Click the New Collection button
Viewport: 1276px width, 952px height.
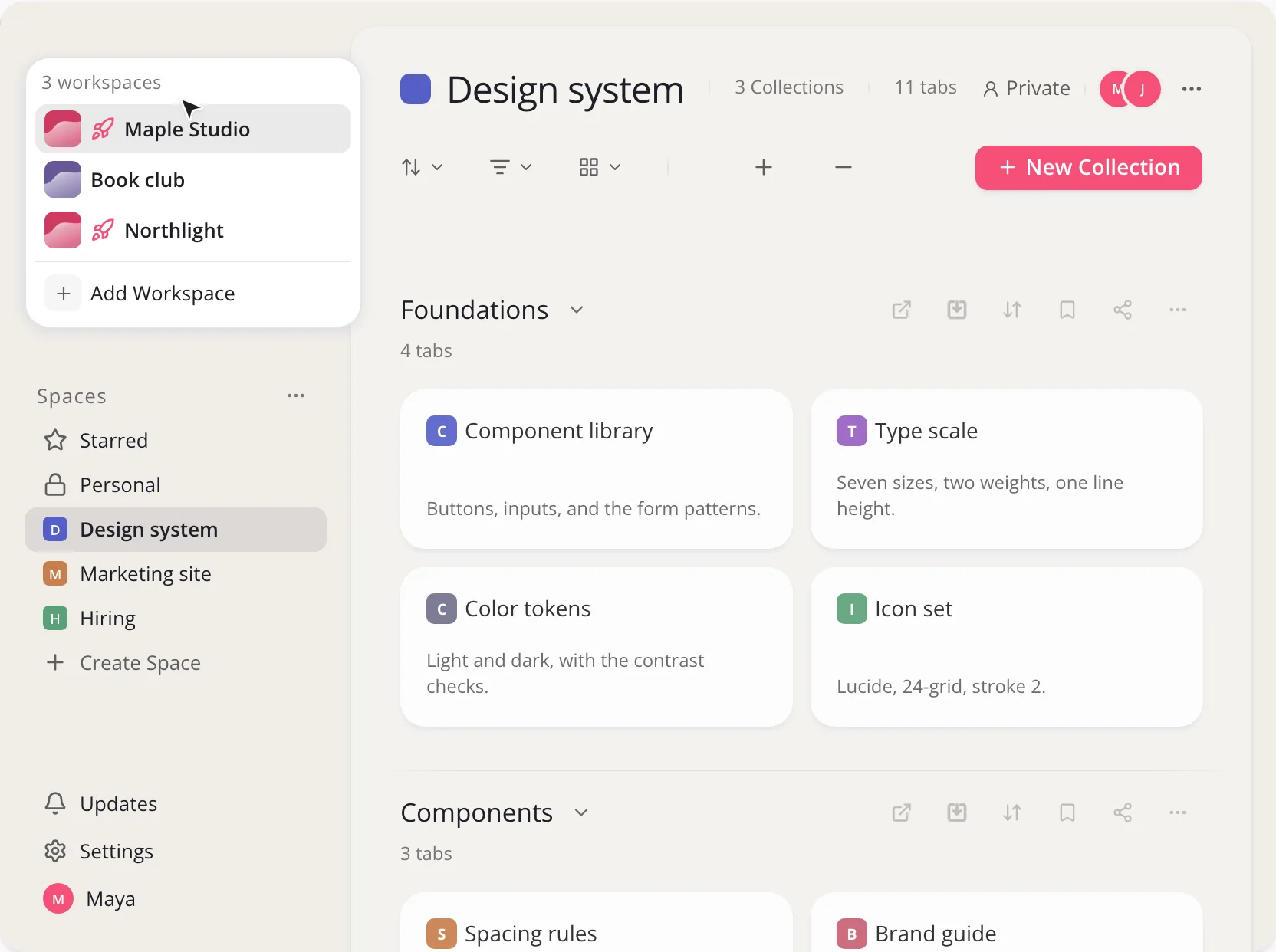[1089, 168]
